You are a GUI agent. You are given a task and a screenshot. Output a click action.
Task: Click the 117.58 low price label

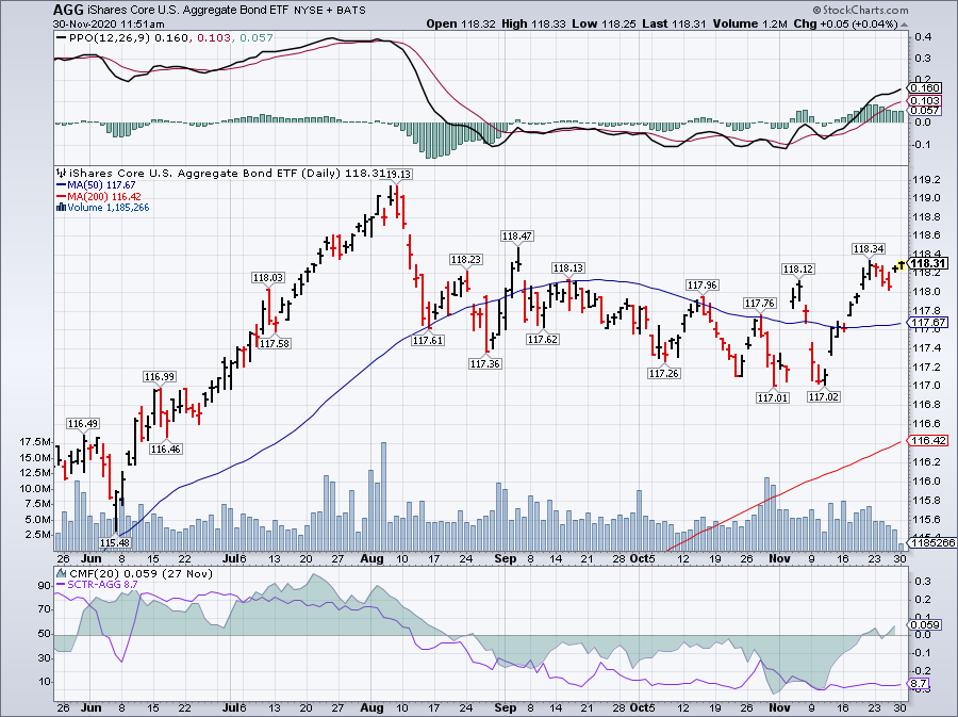[x=275, y=344]
